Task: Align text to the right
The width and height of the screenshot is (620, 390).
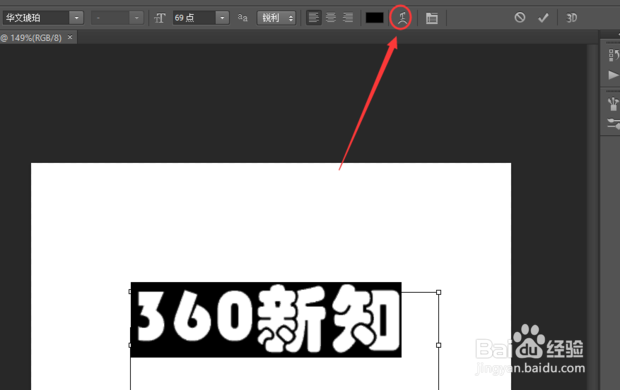Action: pos(348,17)
